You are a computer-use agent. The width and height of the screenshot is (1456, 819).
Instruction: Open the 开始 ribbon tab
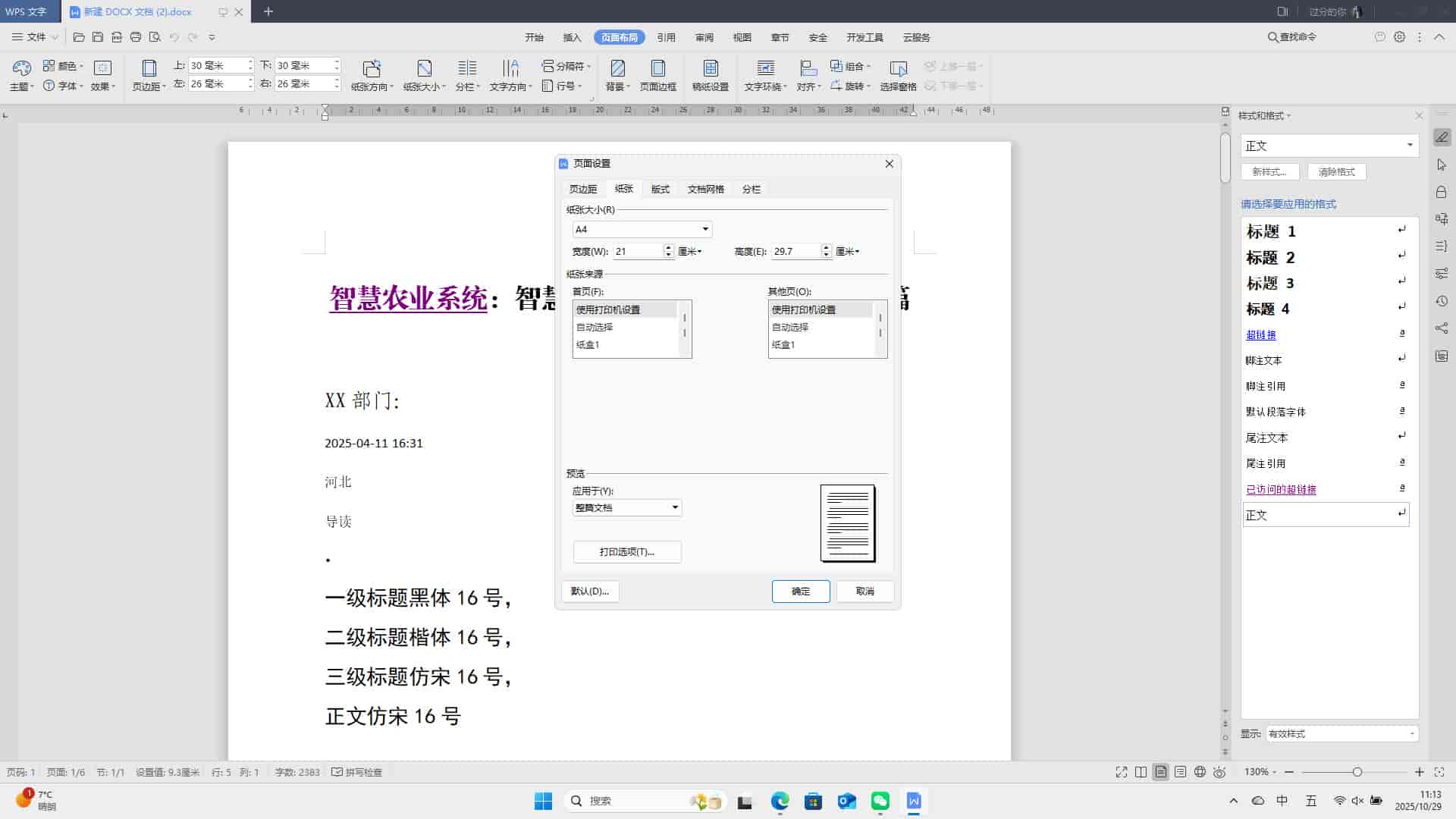[535, 37]
